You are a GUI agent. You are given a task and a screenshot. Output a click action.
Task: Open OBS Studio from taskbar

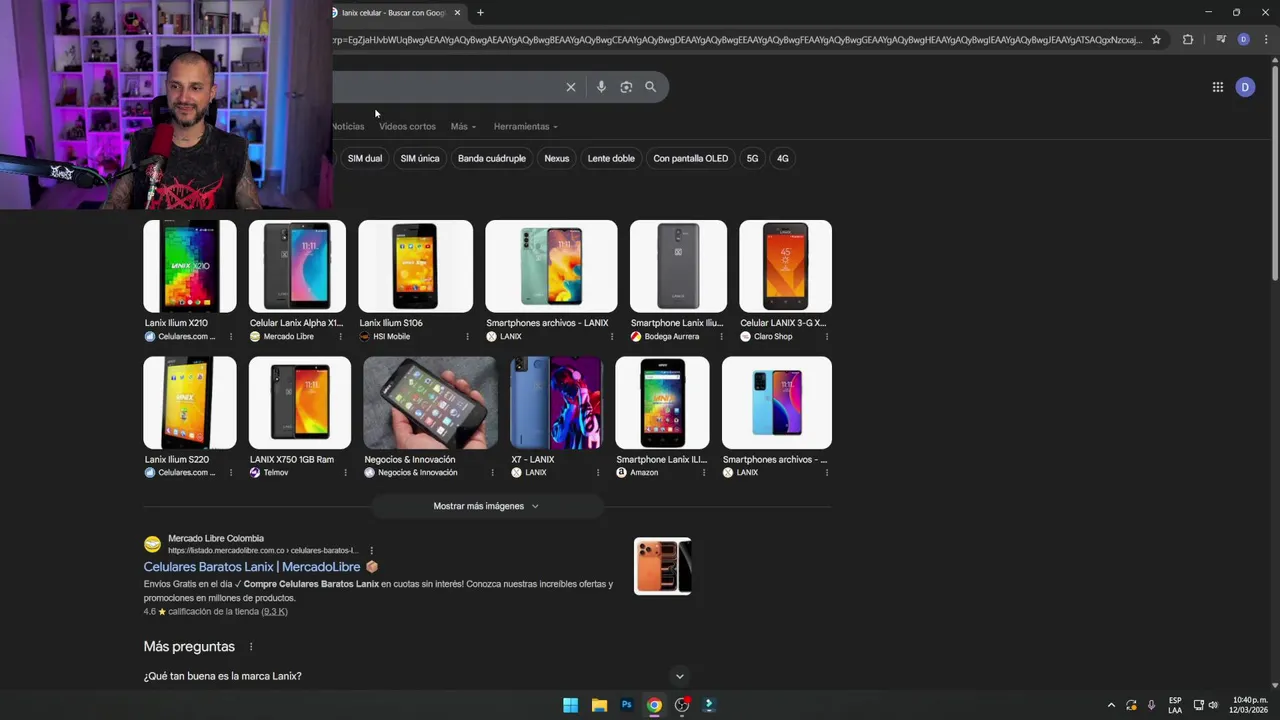[682, 705]
